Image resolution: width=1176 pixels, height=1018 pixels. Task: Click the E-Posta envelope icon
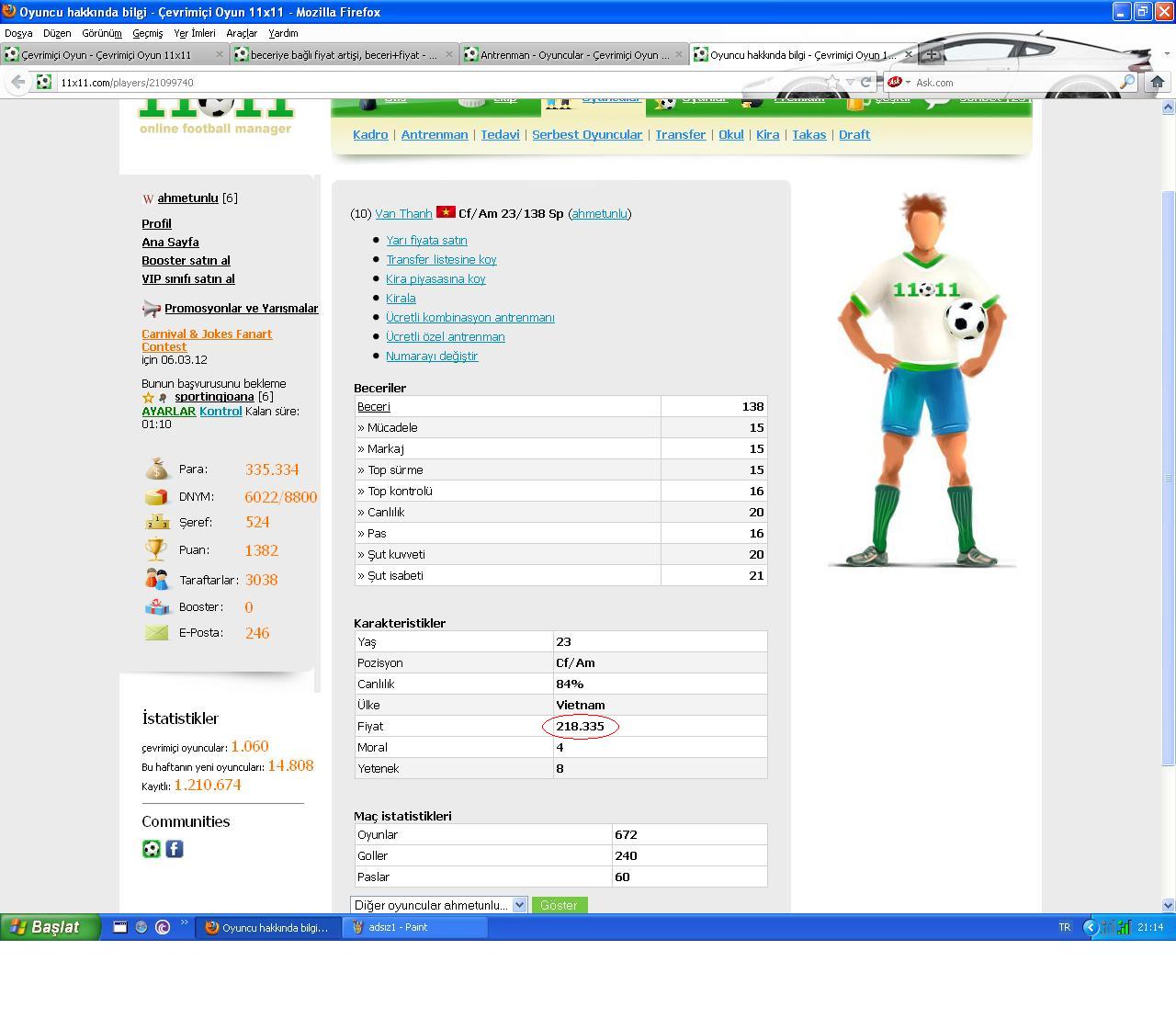point(157,633)
